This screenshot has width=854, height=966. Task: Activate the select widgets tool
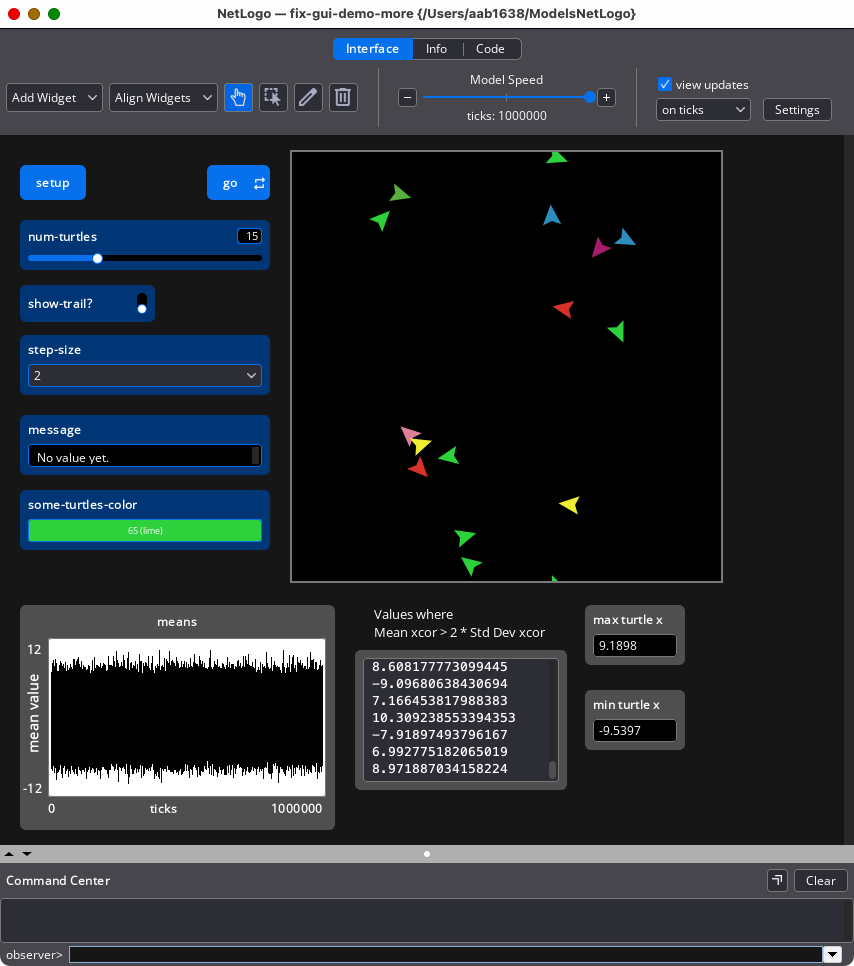273,97
